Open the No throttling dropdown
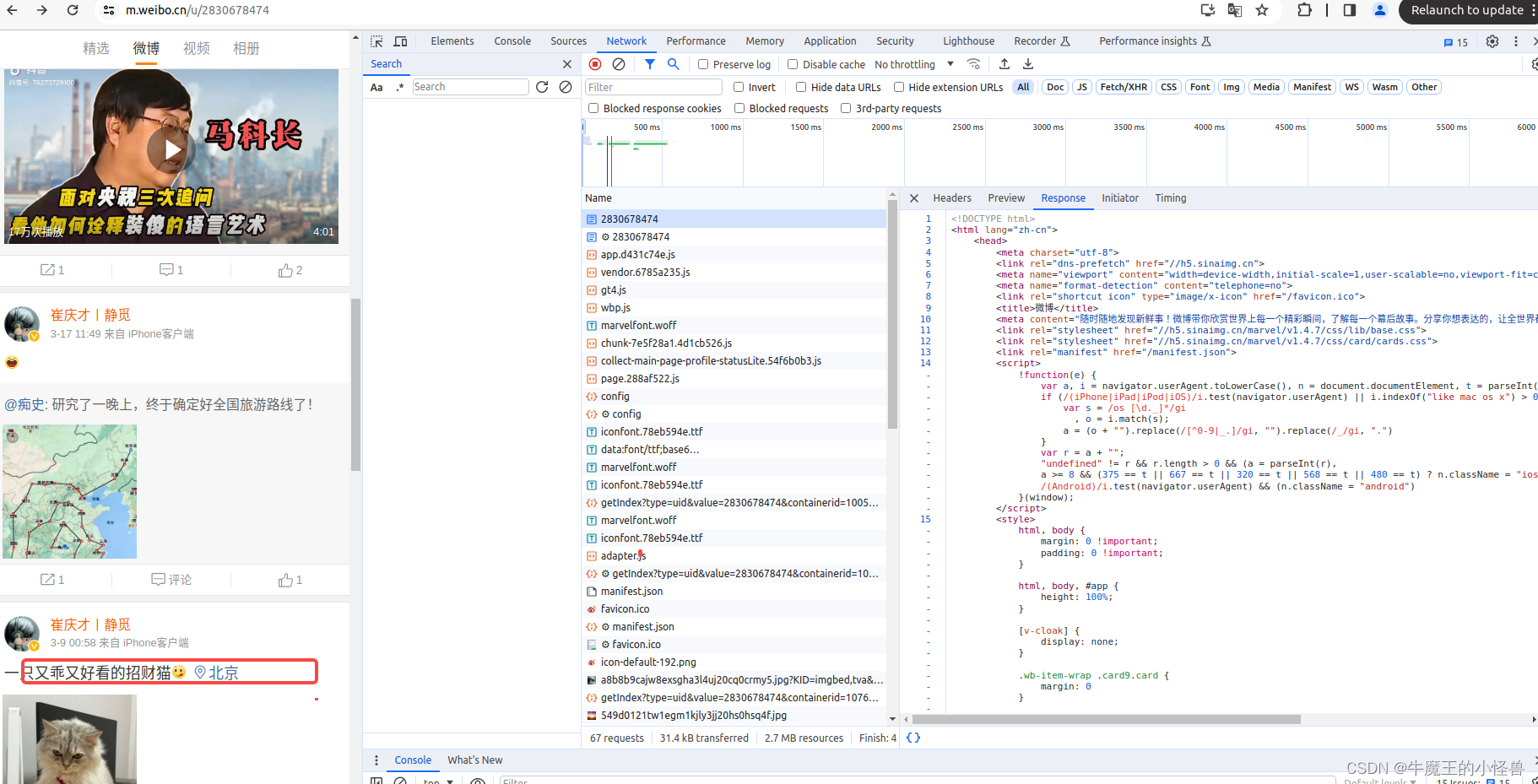The height and width of the screenshot is (784, 1538). tap(914, 64)
